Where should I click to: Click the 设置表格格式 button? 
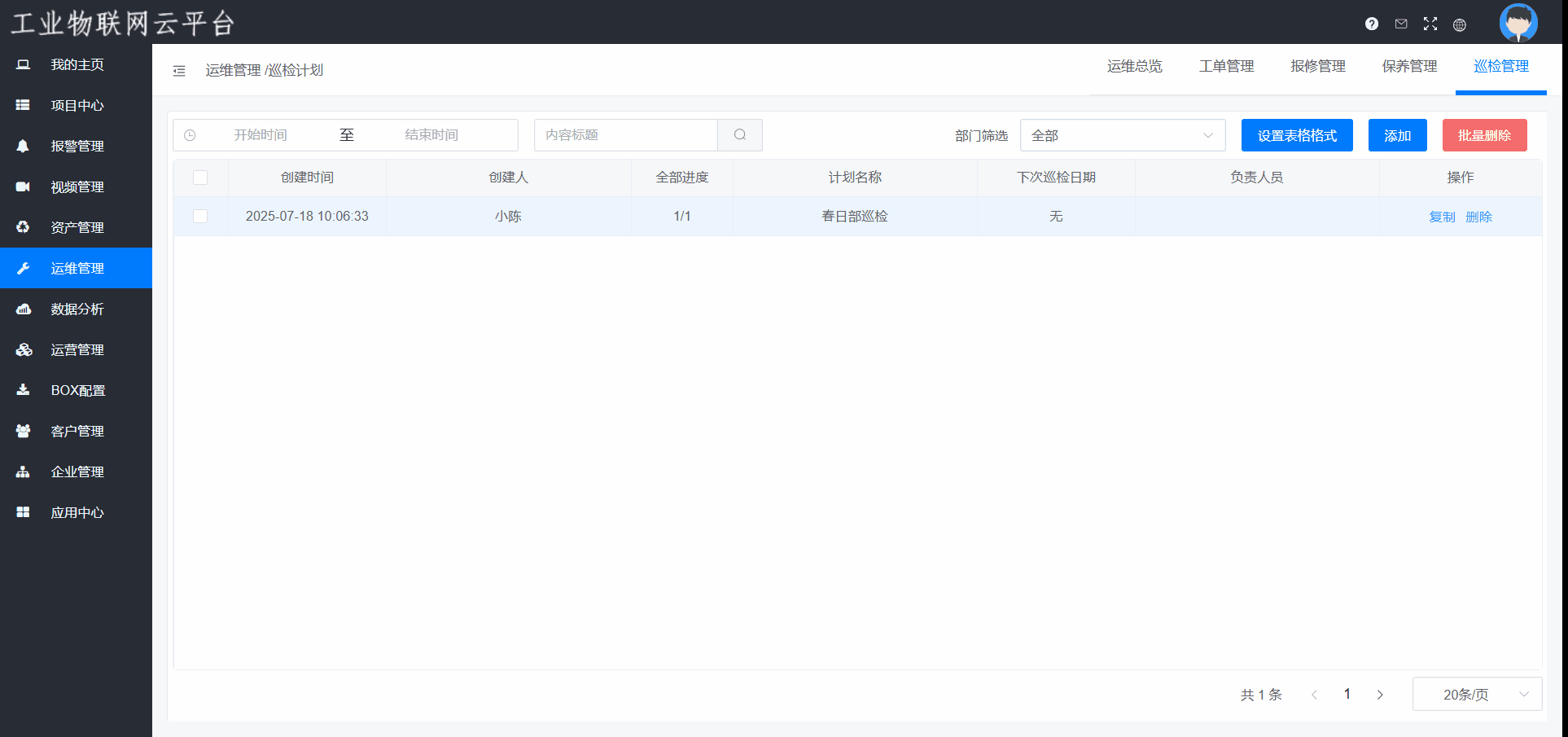pyautogui.click(x=1297, y=135)
